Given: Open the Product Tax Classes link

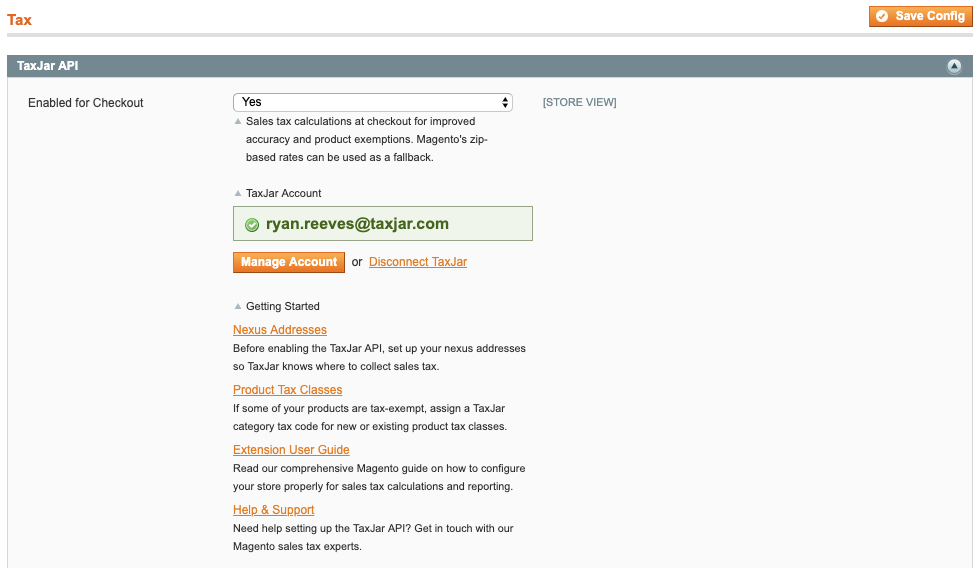Looking at the screenshot, I should 288,389.
